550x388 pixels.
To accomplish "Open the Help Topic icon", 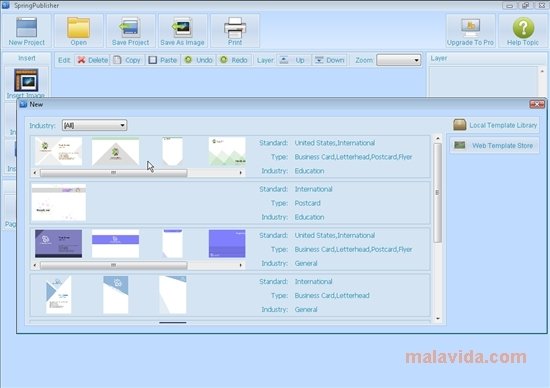I will click(x=523, y=31).
